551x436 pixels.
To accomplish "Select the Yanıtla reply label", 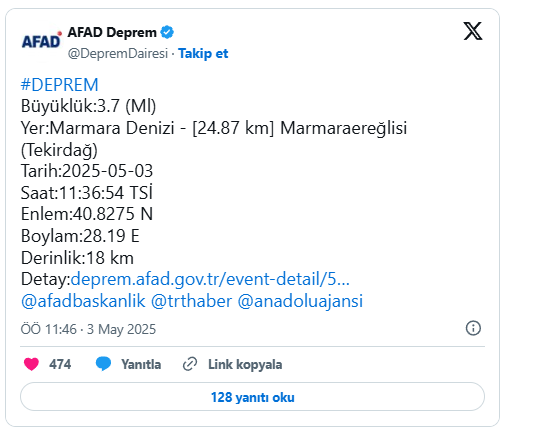I will 141,364.
